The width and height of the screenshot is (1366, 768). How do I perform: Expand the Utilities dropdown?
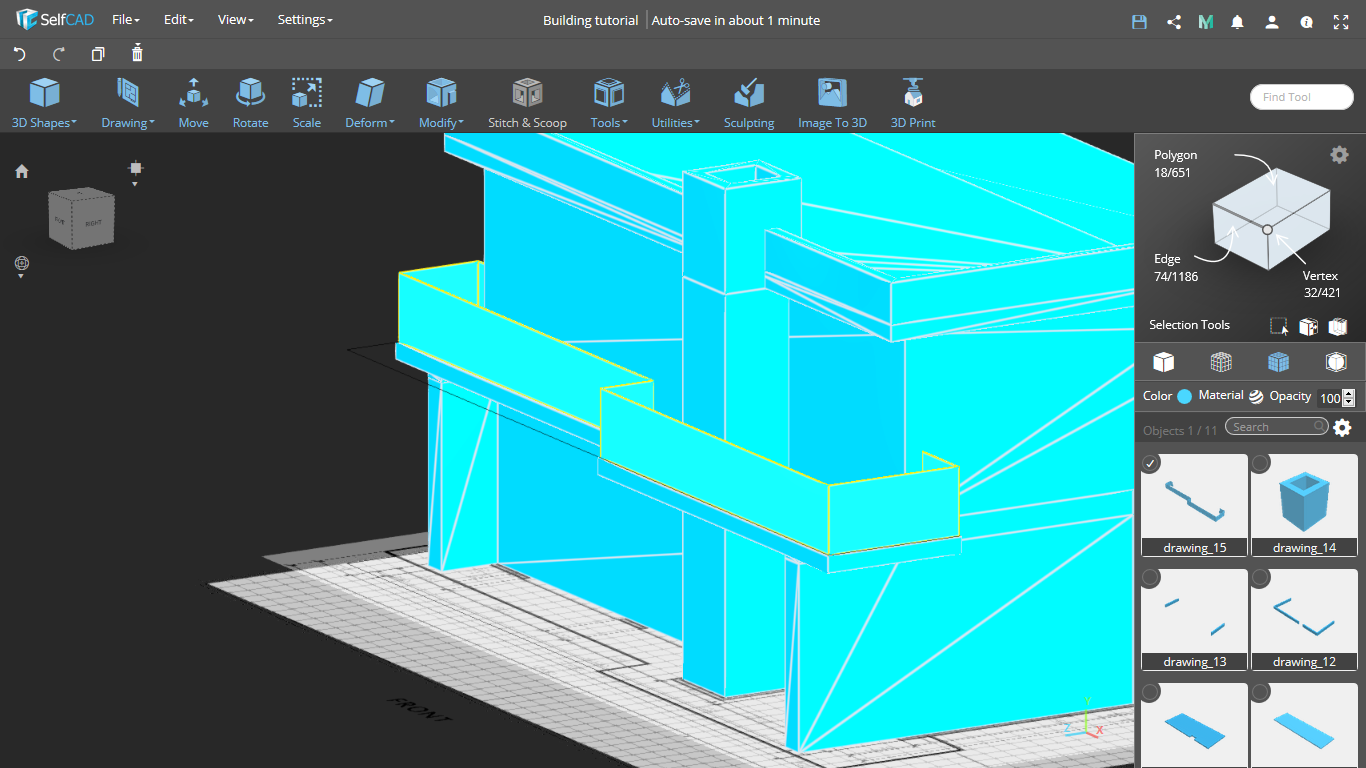tap(676, 104)
